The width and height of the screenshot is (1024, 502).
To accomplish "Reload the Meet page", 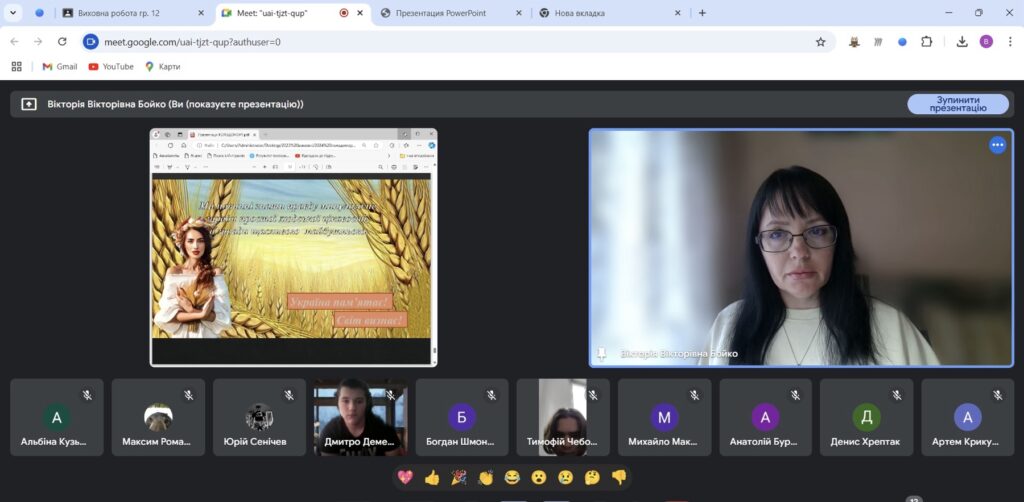I will click(62, 42).
